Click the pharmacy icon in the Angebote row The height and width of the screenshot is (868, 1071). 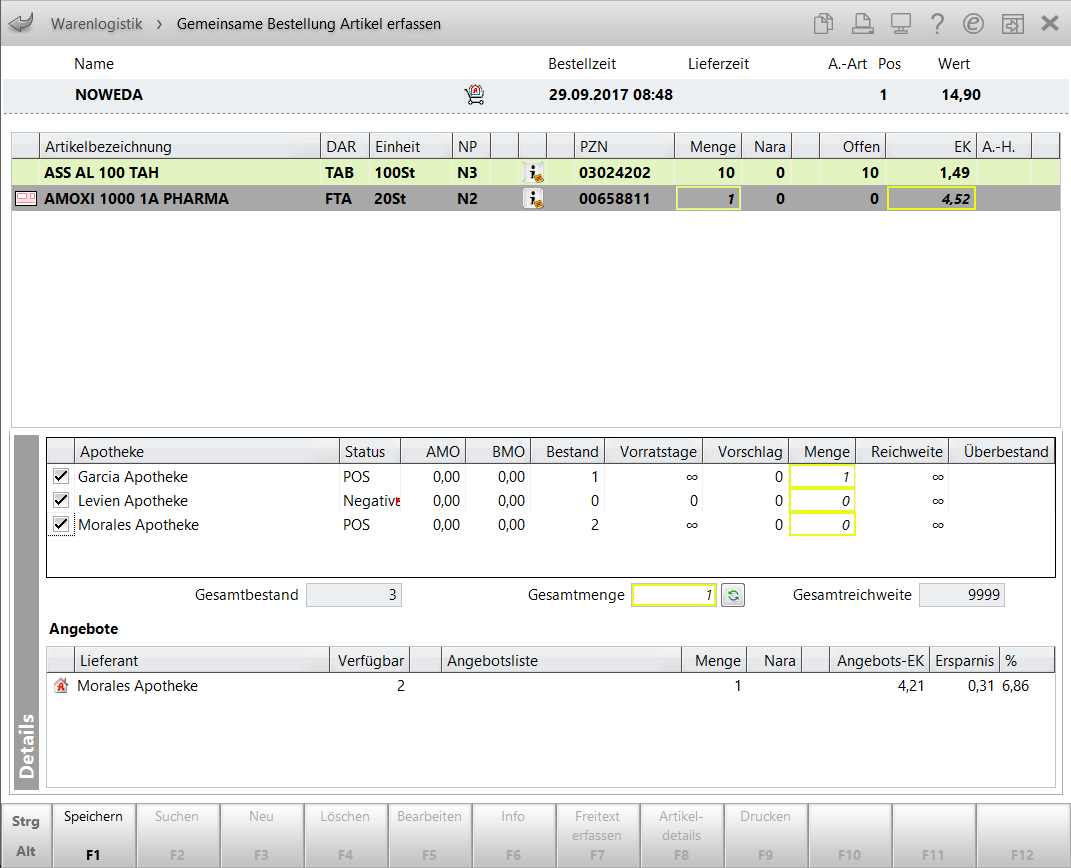(61, 686)
